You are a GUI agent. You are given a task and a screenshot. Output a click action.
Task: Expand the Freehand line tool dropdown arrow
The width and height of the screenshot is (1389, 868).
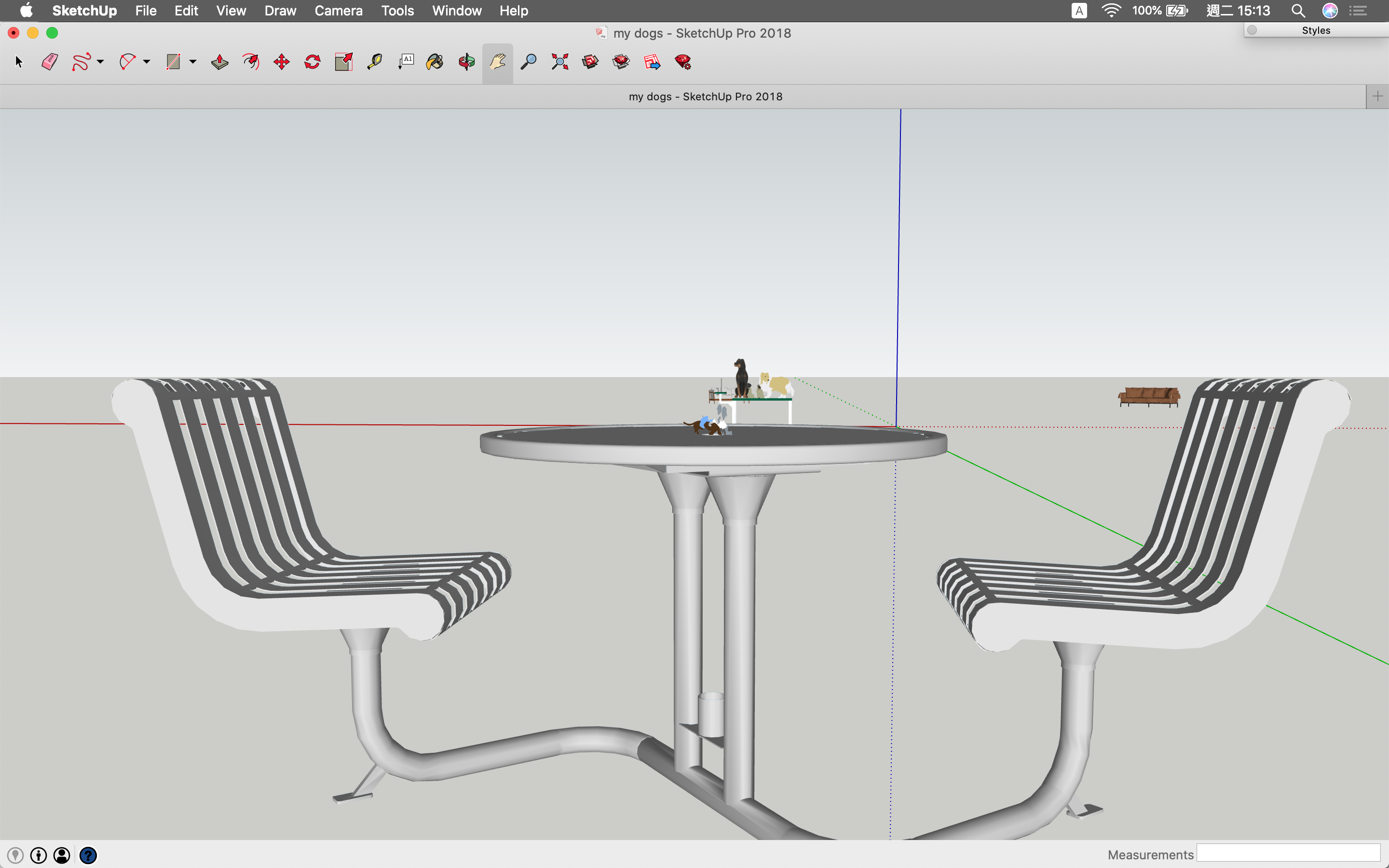100,62
